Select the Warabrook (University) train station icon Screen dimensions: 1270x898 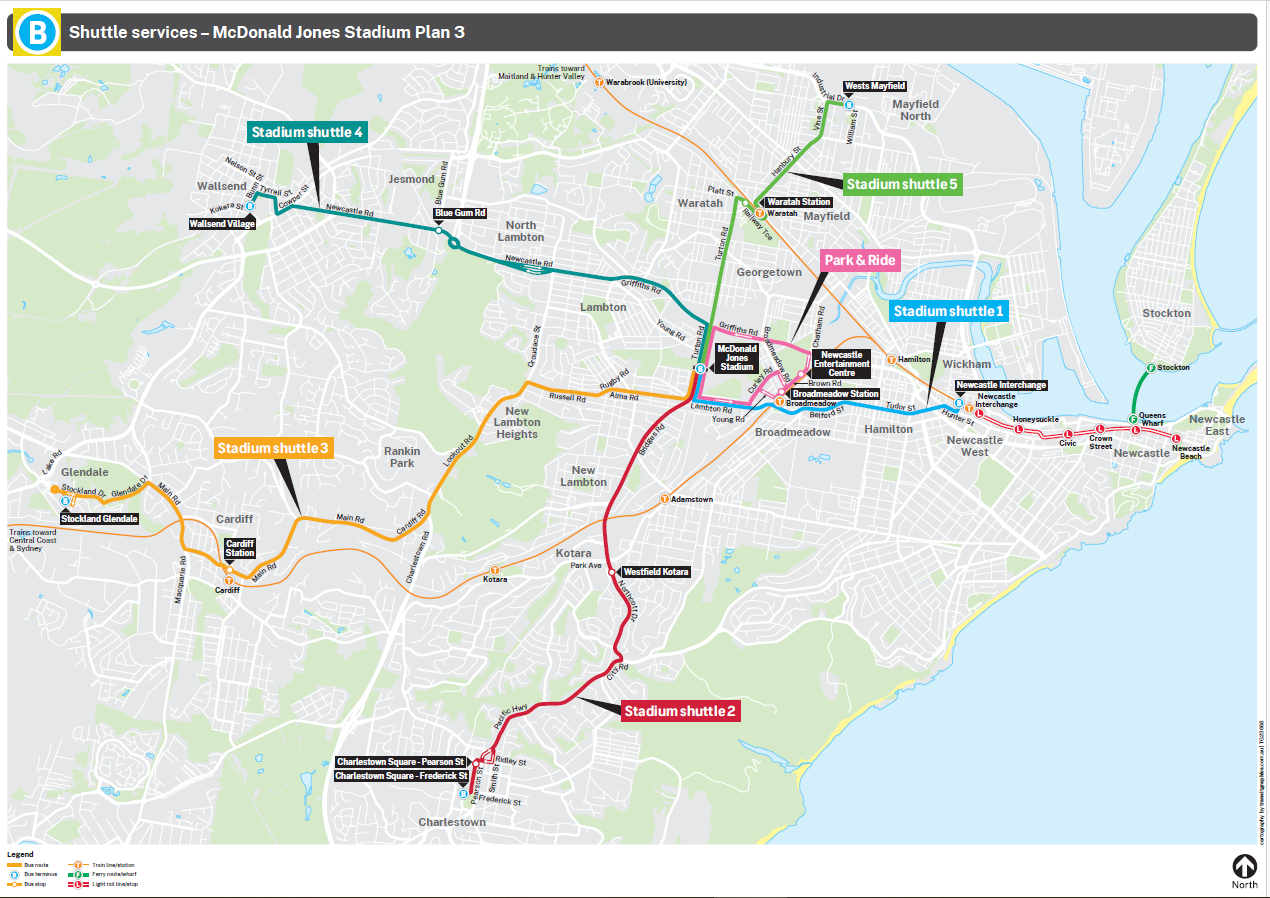599,82
